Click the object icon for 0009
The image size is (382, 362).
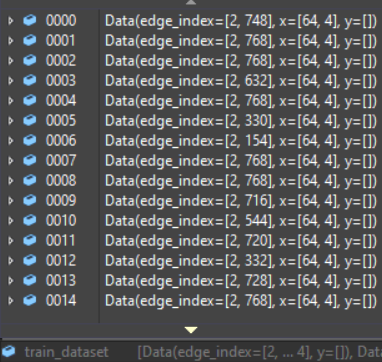click(30, 201)
